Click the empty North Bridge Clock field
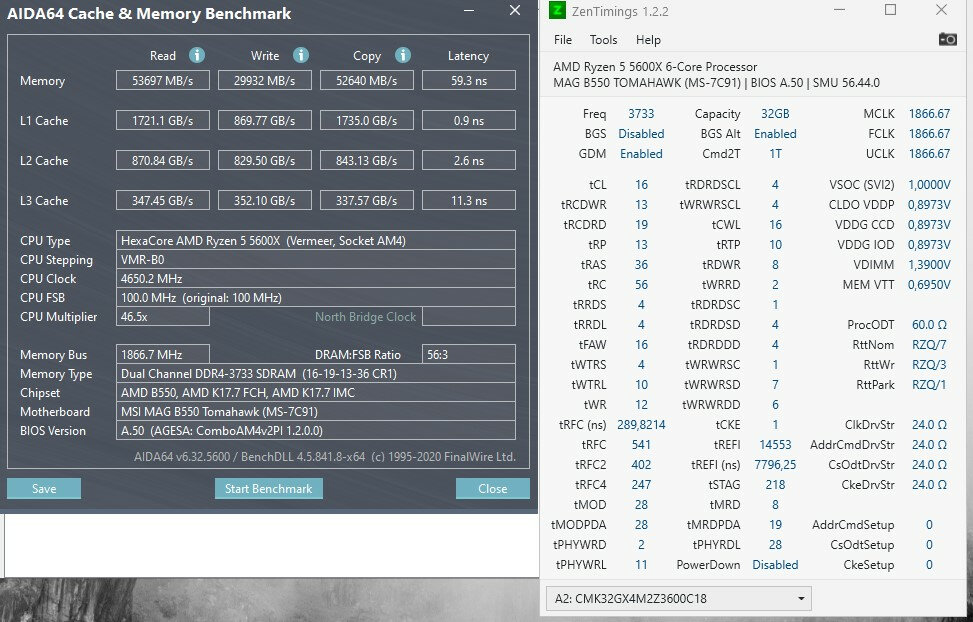 point(469,317)
